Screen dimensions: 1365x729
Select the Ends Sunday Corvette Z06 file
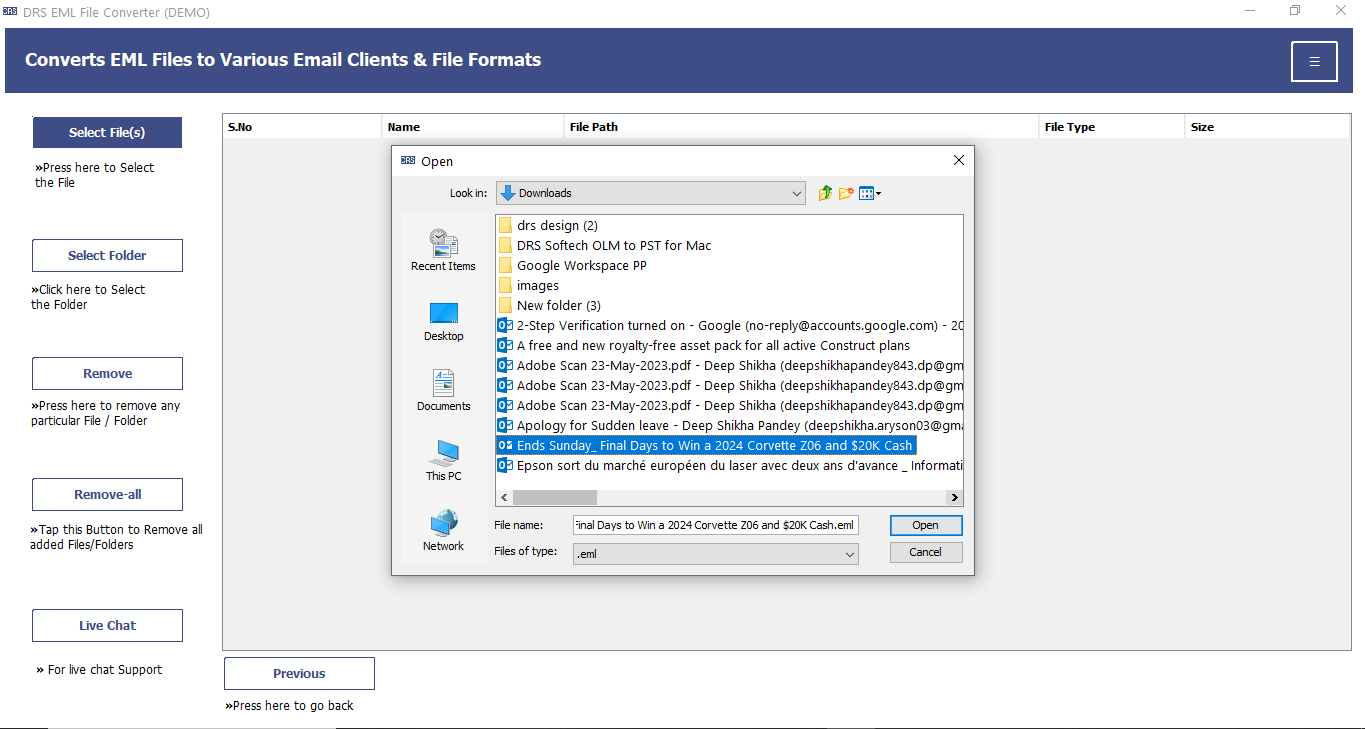(706, 445)
